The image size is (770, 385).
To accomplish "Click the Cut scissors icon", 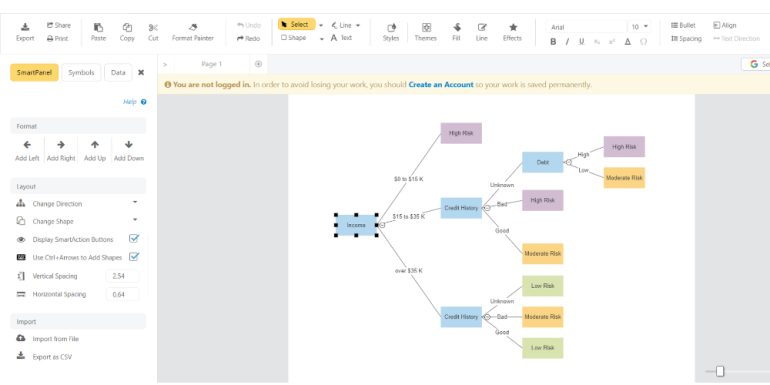I will click(x=153, y=28).
